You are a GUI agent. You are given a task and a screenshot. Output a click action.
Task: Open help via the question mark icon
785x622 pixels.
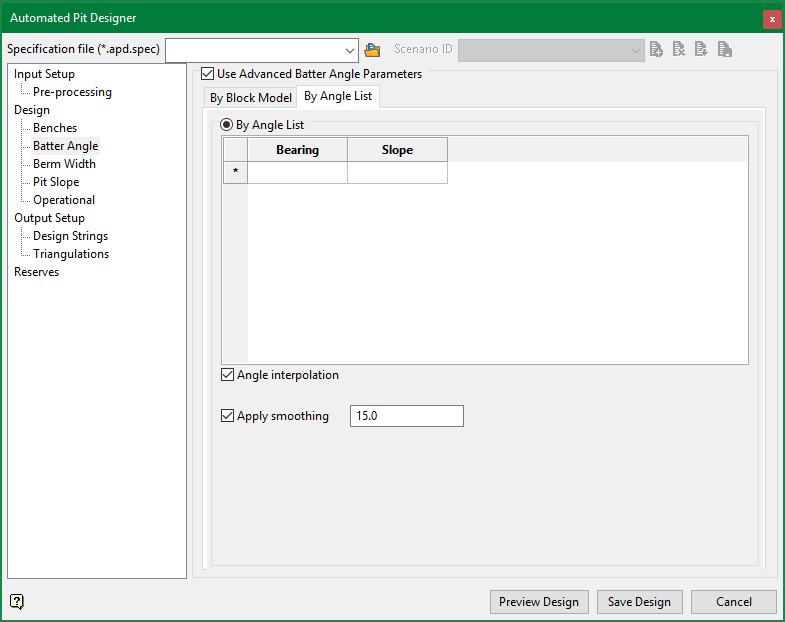point(17,601)
